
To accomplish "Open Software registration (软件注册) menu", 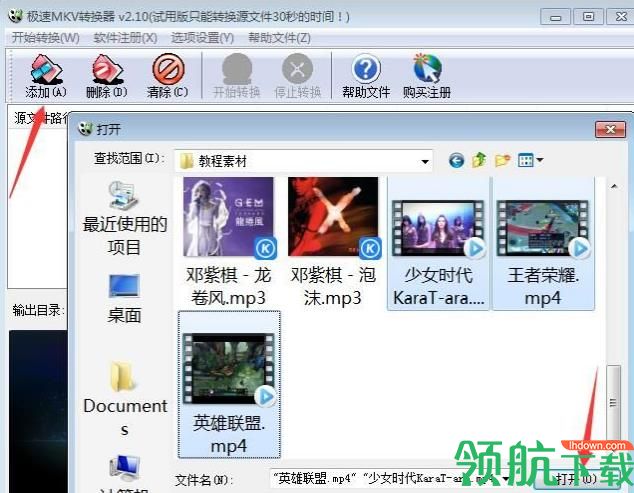I will [125, 38].
